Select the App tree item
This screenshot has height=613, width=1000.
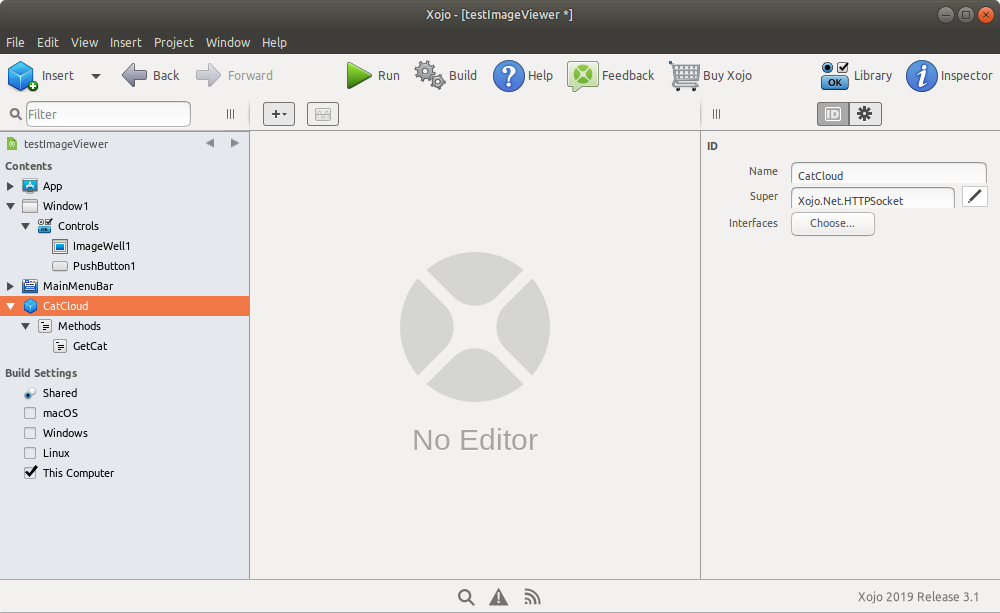(52, 186)
